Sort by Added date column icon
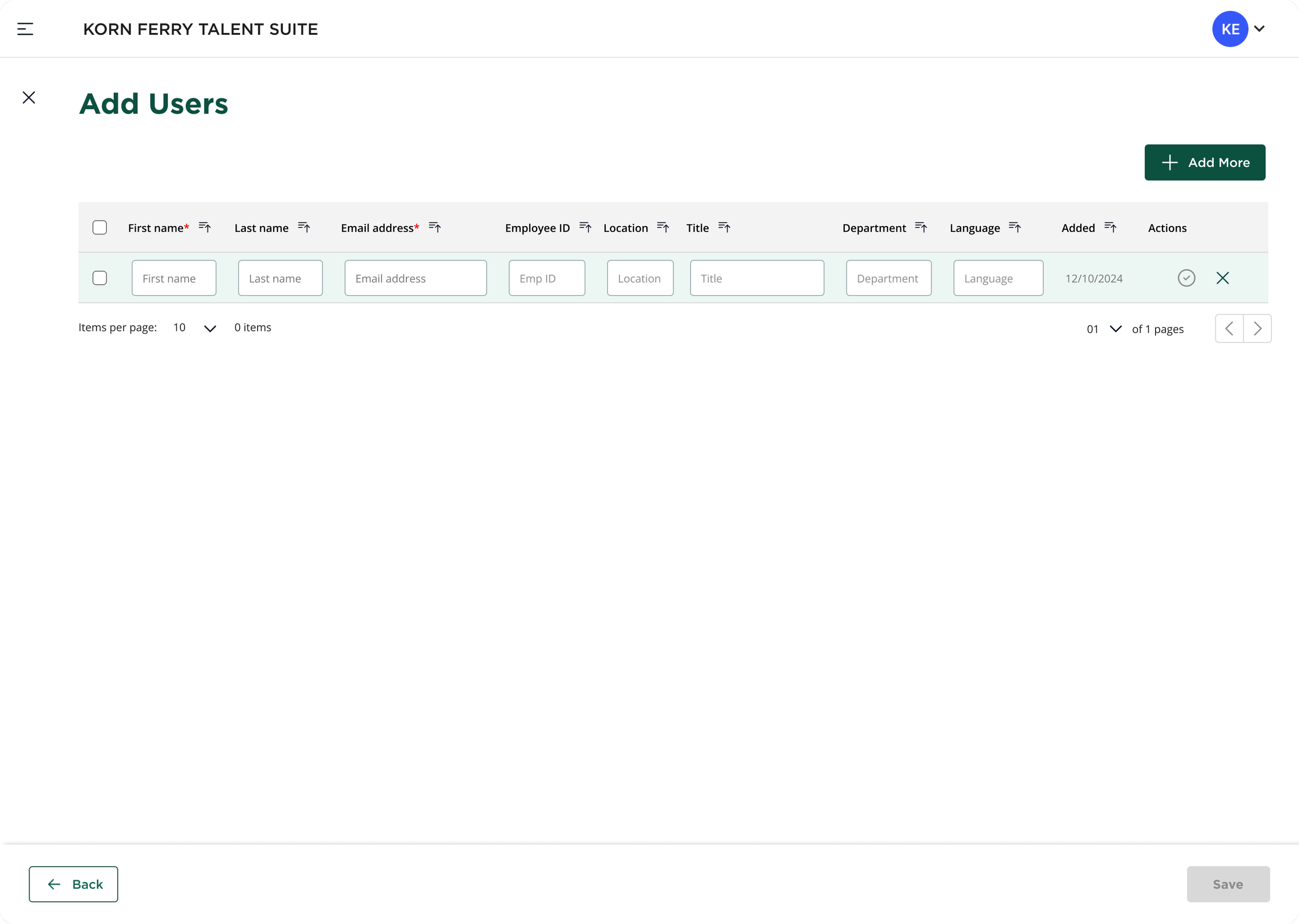This screenshot has width=1299, height=924. point(1110,228)
